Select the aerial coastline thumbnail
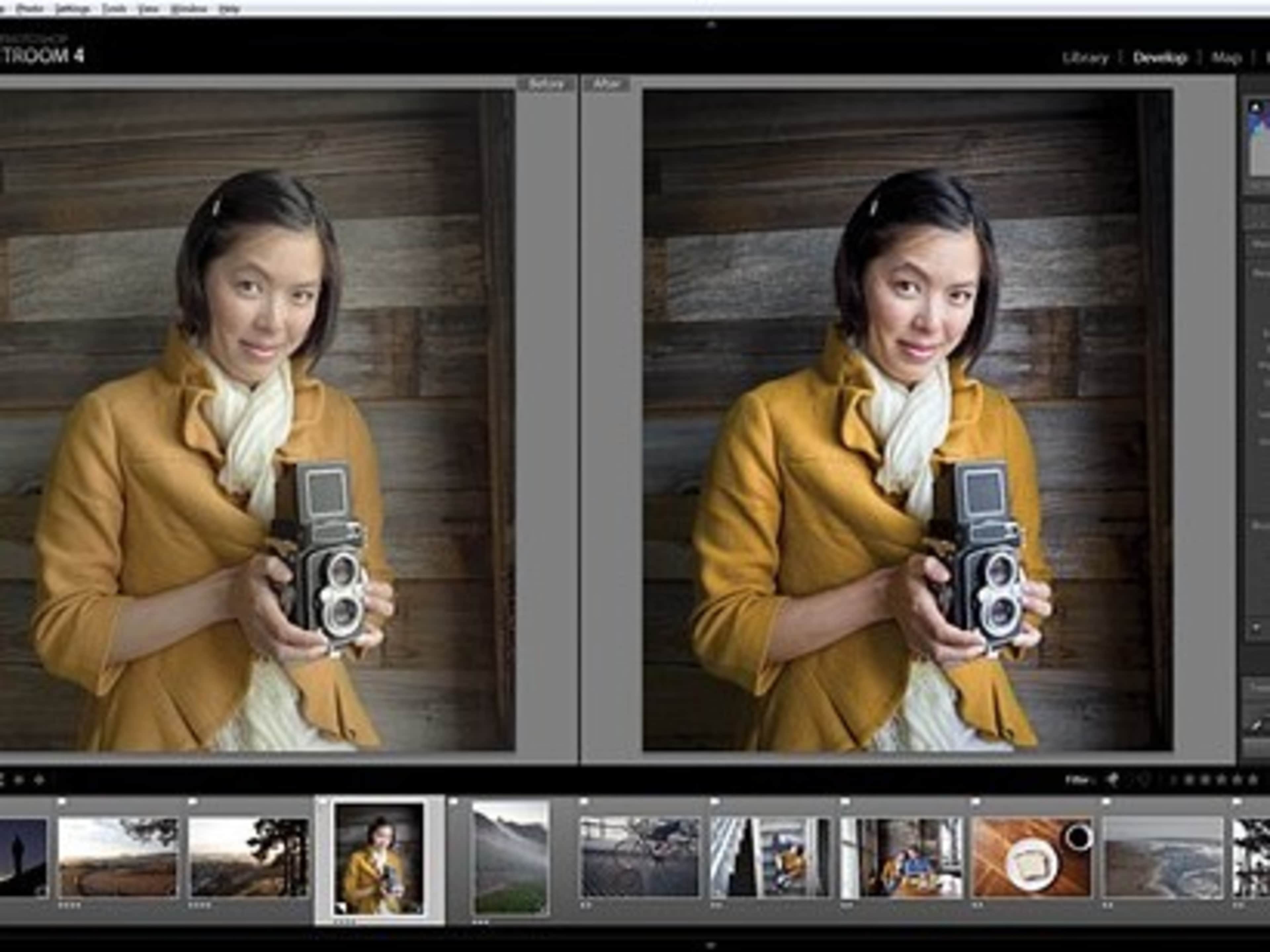Screen dimensions: 1270x952 (1163, 858)
